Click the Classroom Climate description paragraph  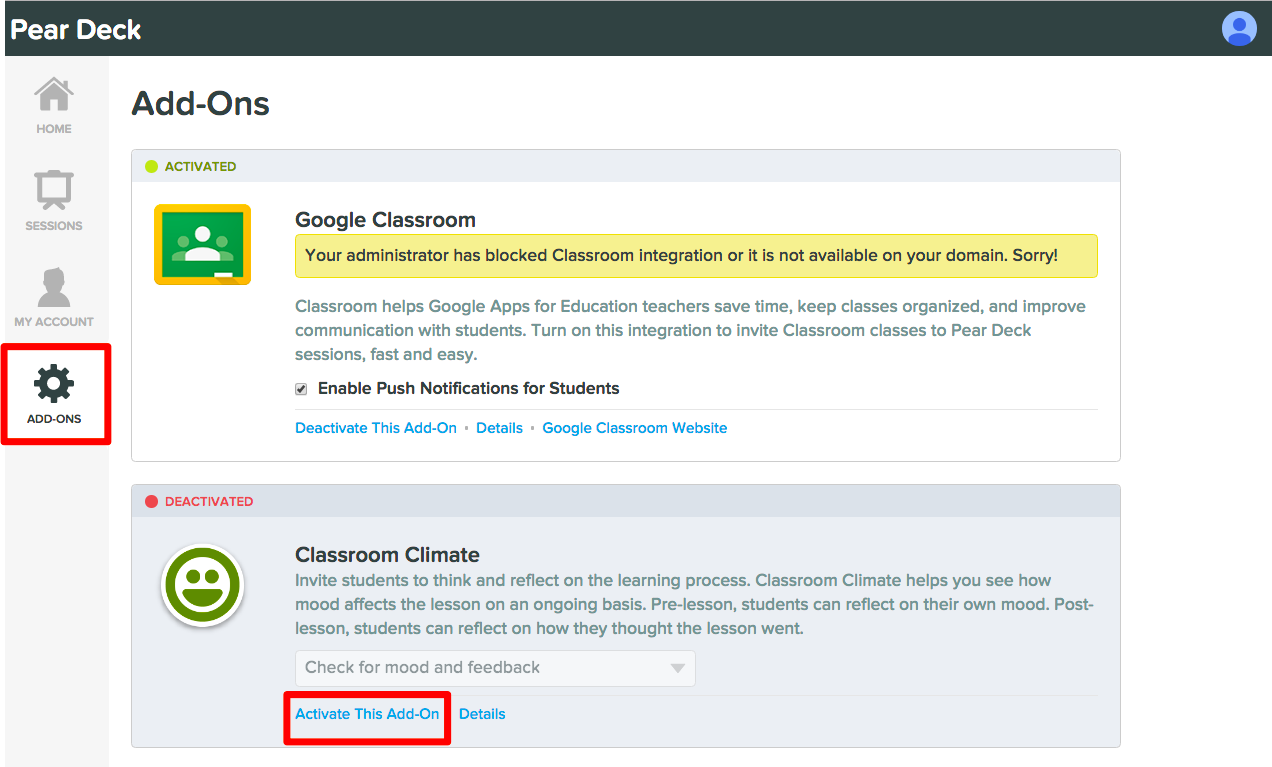694,605
